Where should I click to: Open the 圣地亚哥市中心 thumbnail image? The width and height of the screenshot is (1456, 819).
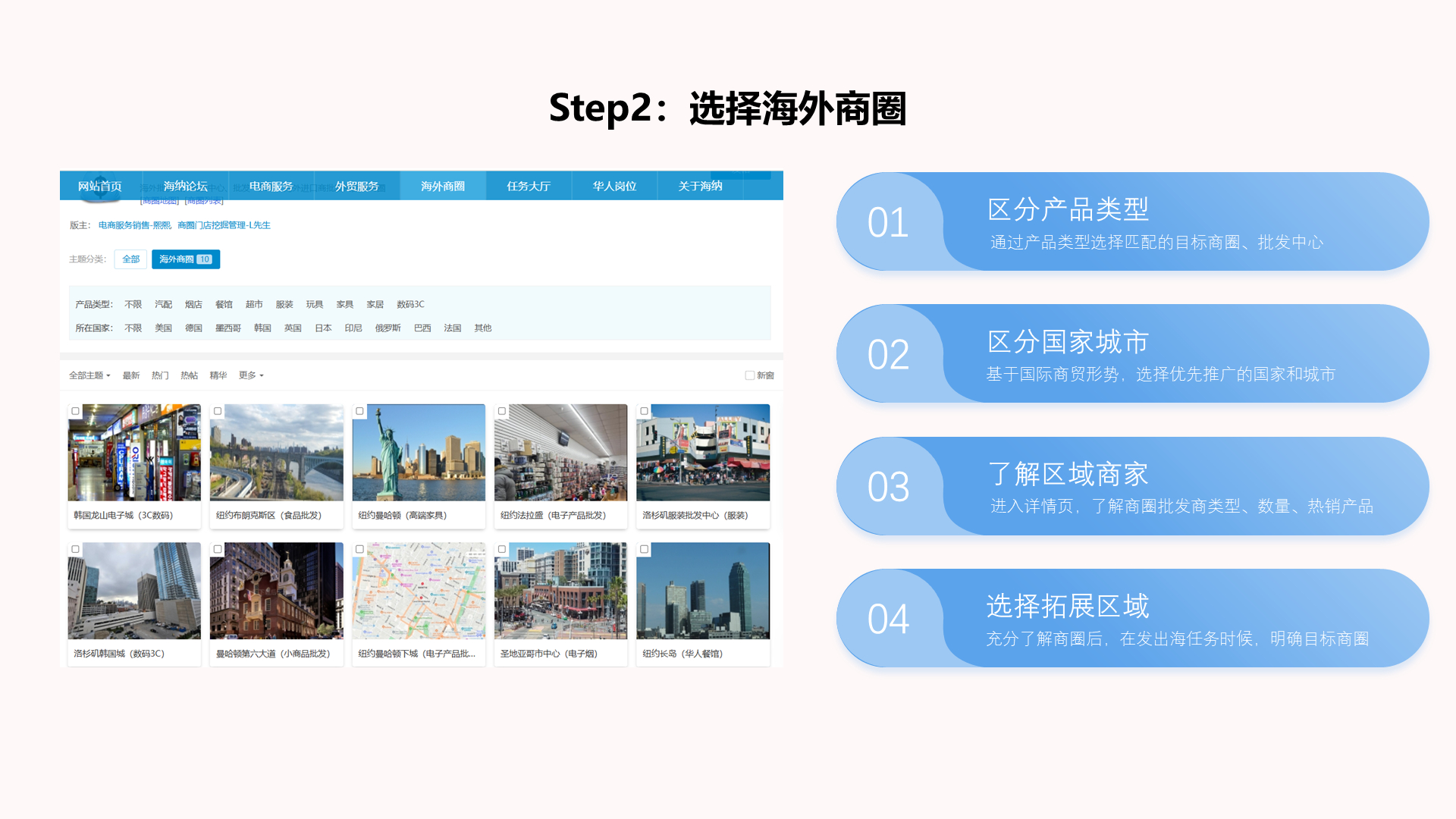pyautogui.click(x=560, y=591)
